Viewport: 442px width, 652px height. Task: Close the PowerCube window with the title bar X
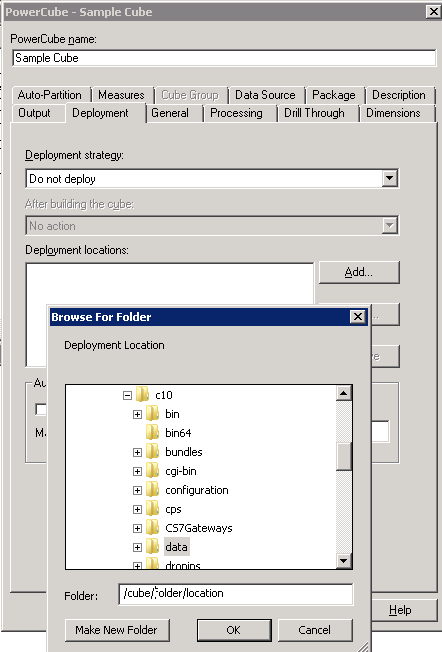pyautogui.click(x=433, y=12)
